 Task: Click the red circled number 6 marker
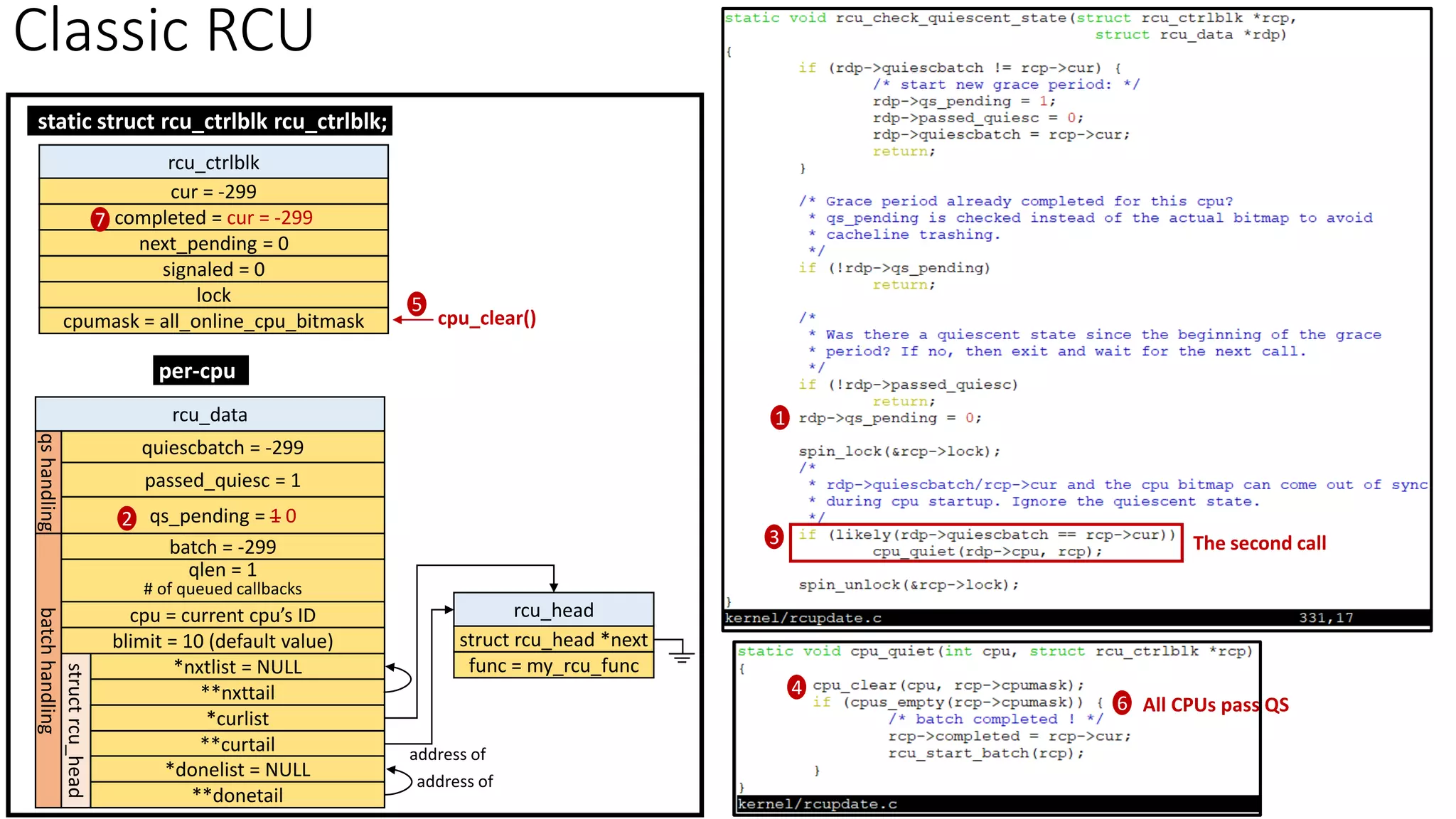pyautogui.click(x=1122, y=704)
